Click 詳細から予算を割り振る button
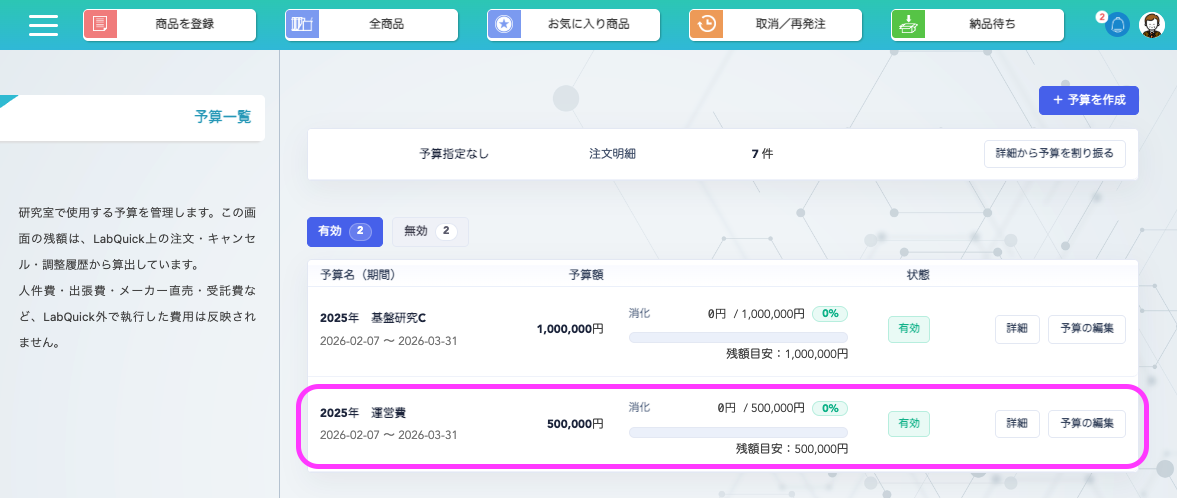This screenshot has height=498, width=1177. (1055, 154)
